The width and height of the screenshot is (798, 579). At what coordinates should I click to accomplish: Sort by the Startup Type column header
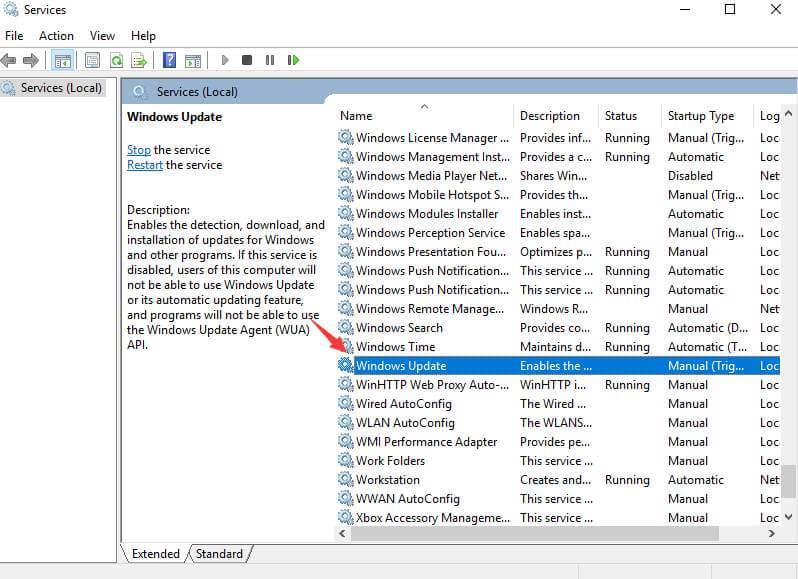pyautogui.click(x=708, y=115)
